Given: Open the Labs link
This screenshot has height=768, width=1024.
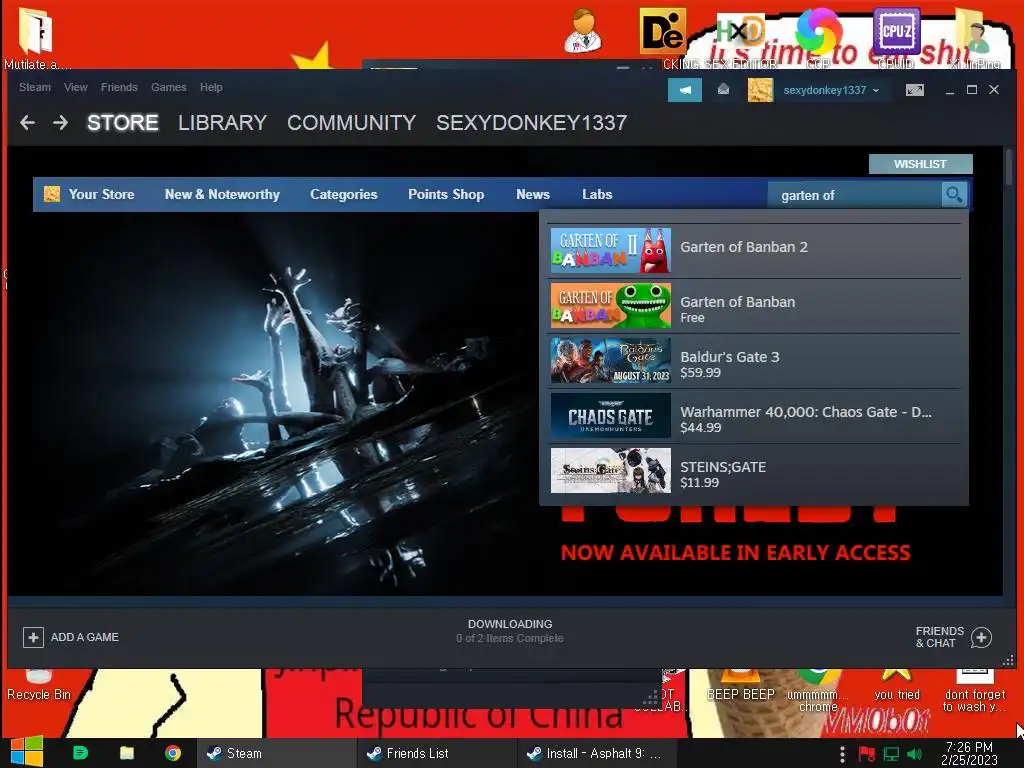Looking at the screenshot, I should [597, 194].
